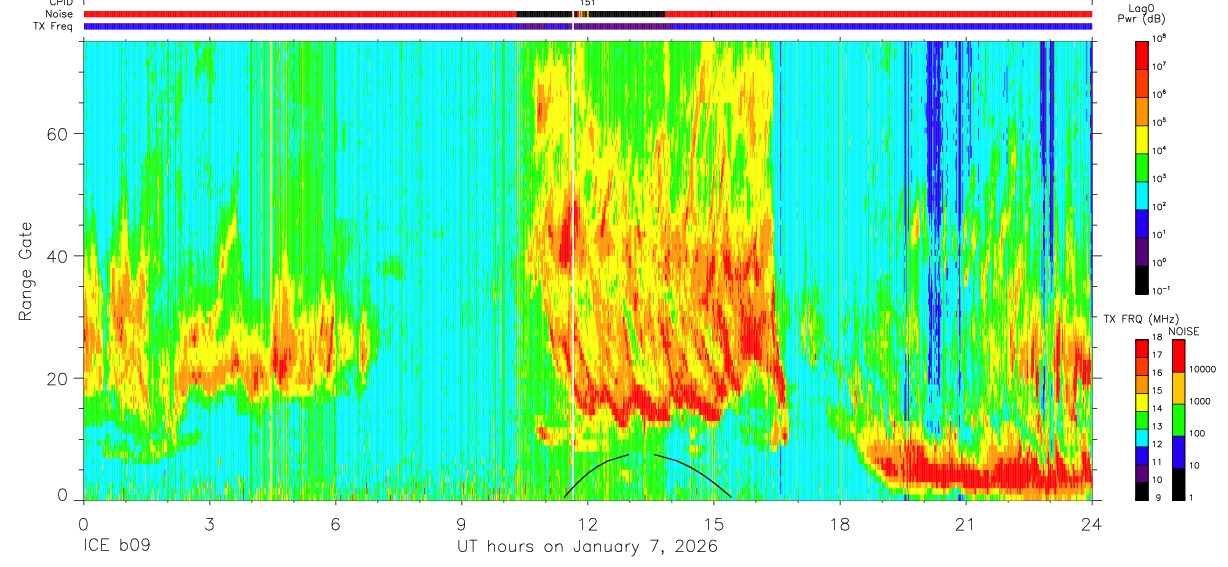
Task: Click the '151' CPID marker above the plot
Action: pos(588,4)
